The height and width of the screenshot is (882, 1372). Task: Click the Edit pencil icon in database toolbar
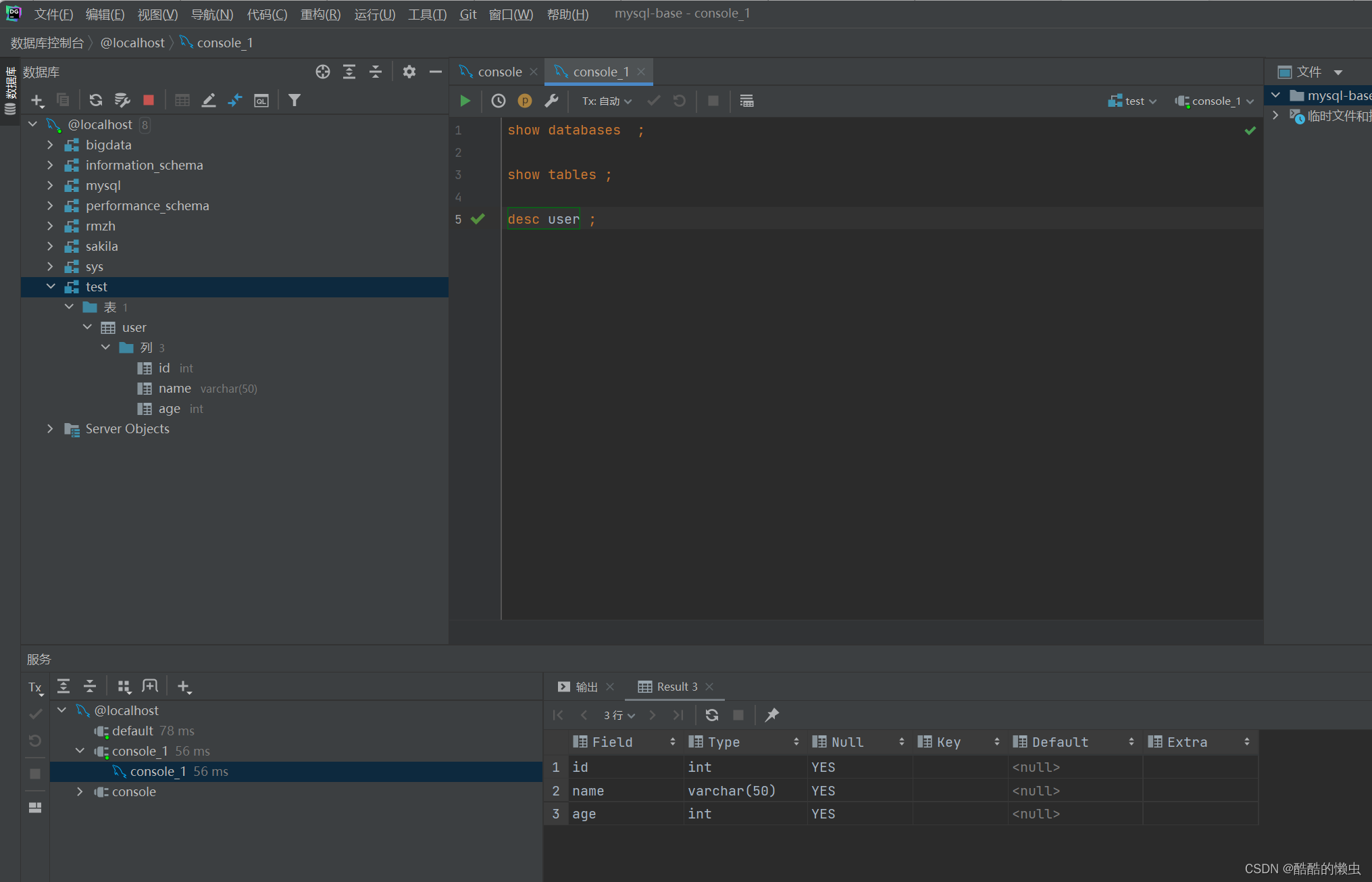click(209, 100)
